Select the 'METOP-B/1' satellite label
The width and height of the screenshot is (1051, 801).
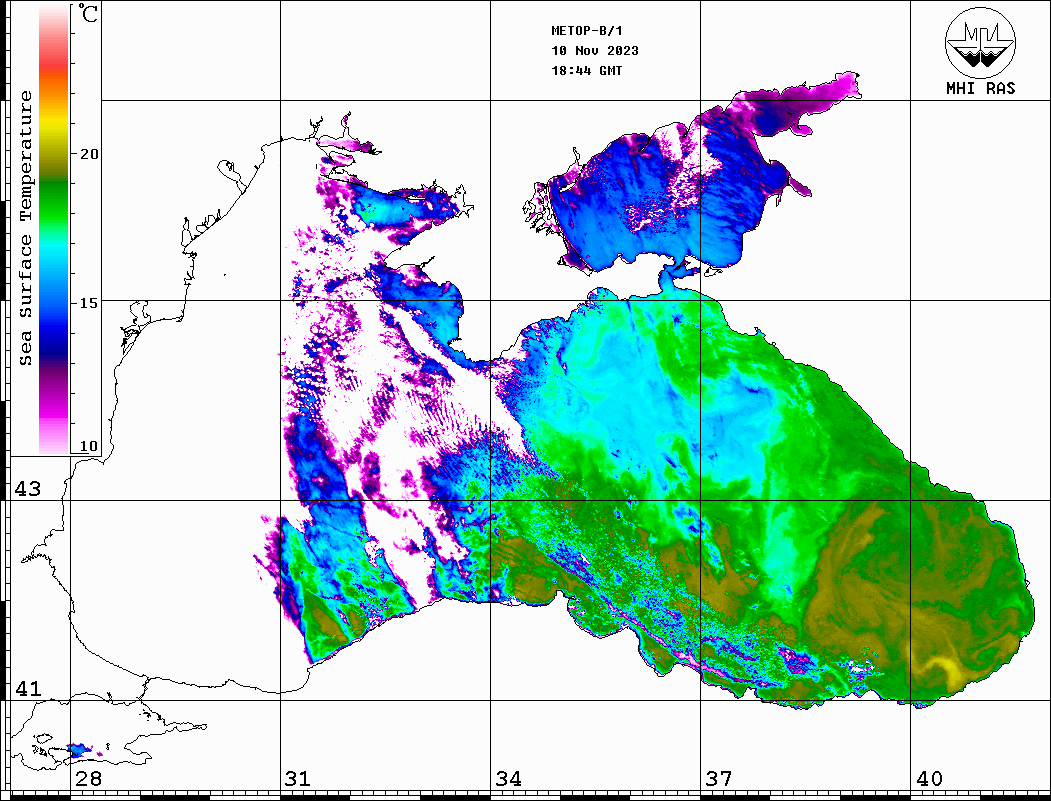click(587, 31)
